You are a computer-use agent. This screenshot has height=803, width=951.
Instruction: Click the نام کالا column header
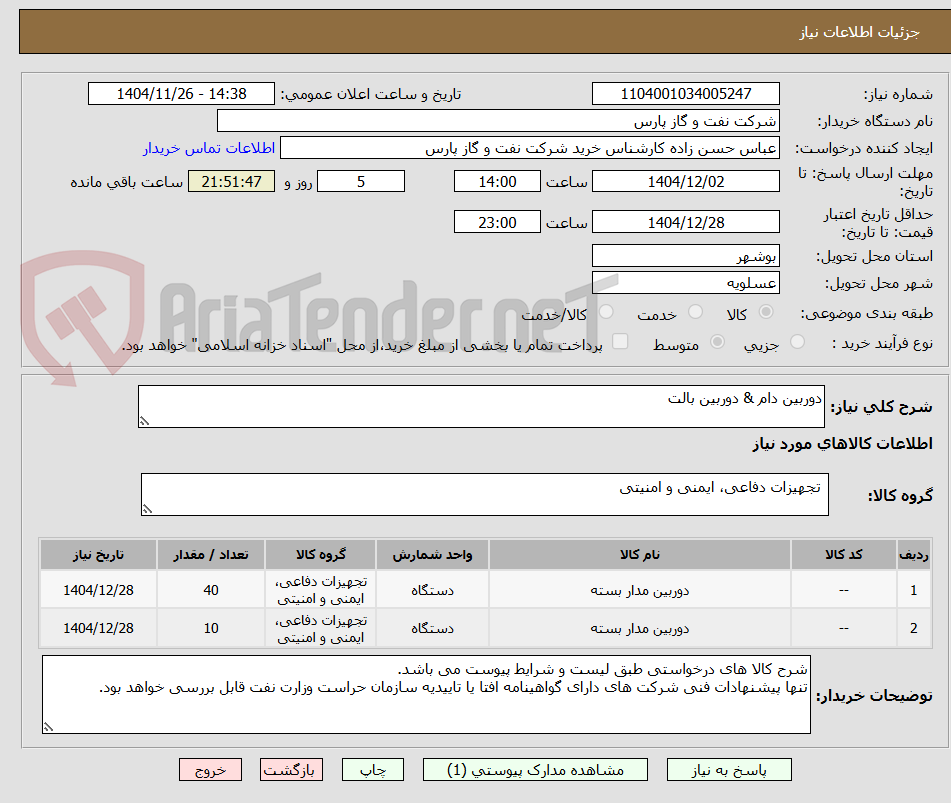click(639, 554)
